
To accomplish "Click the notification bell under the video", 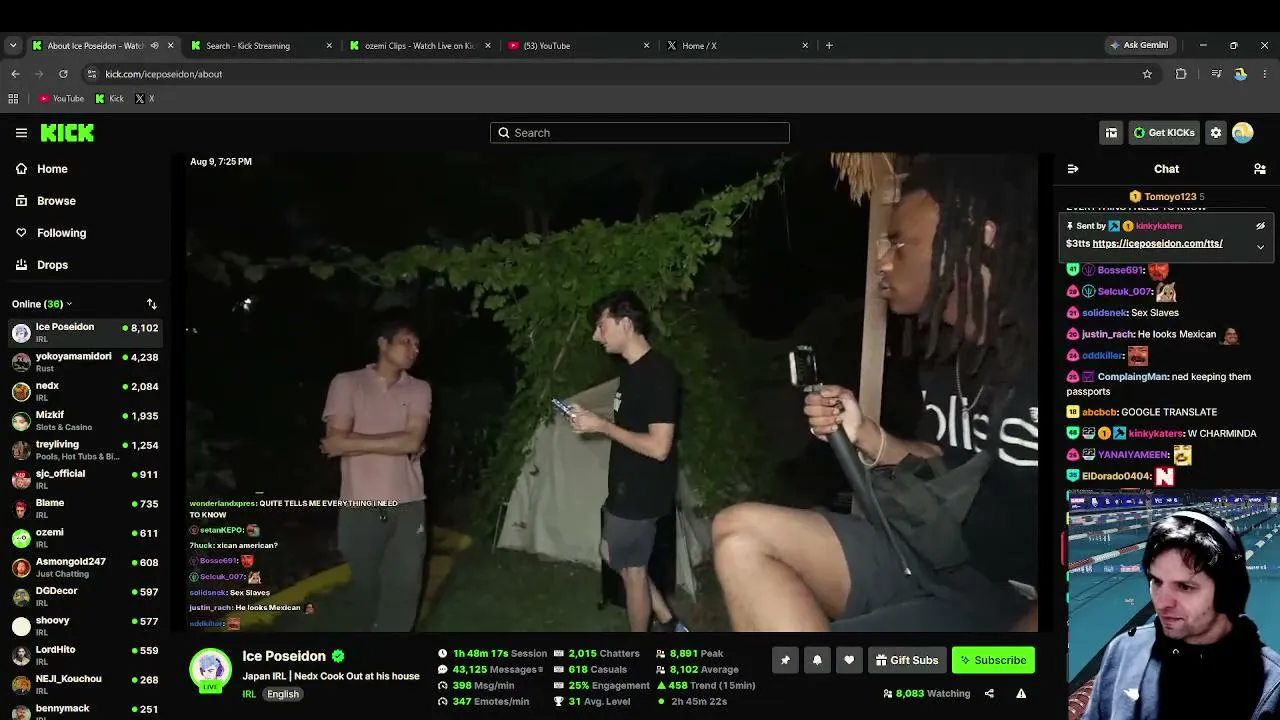I will pyautogui.click(x=817, y=660).
